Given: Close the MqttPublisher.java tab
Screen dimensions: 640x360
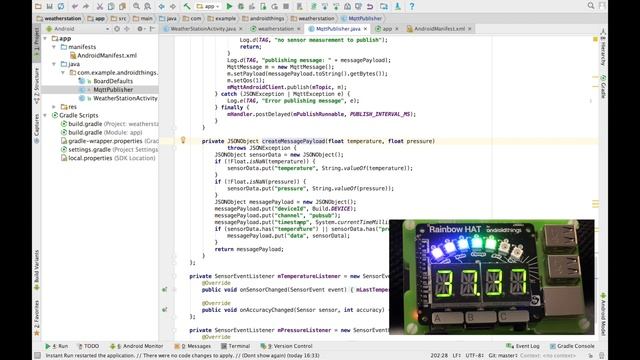Looking at the screenshot, I should click(365, 29).
